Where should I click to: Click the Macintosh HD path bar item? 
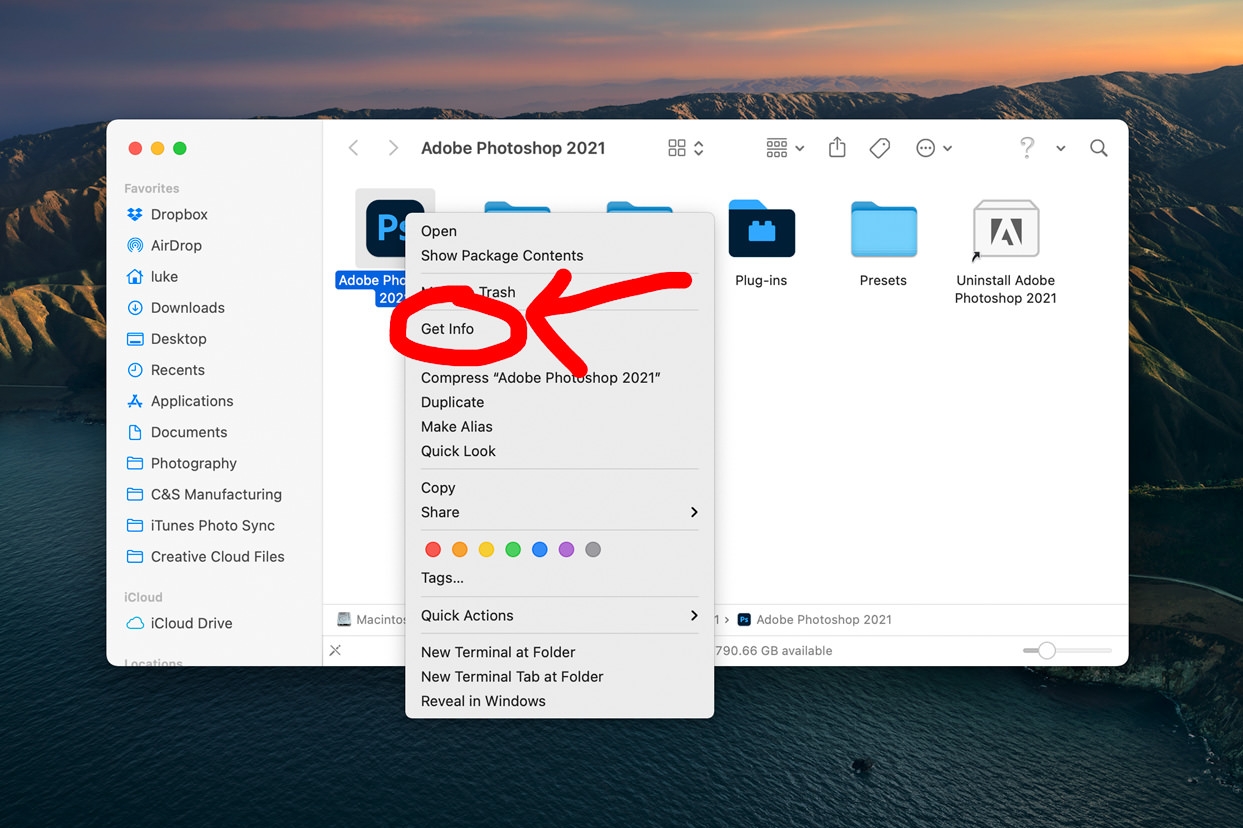[x=372, y=619]
